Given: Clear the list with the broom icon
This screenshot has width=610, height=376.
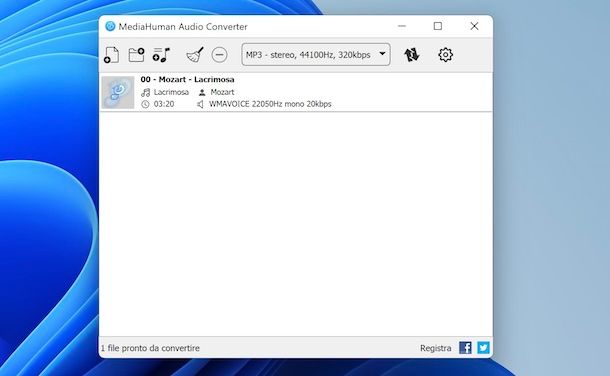Looking at the screenshot, I should click(x=195, y=55).
